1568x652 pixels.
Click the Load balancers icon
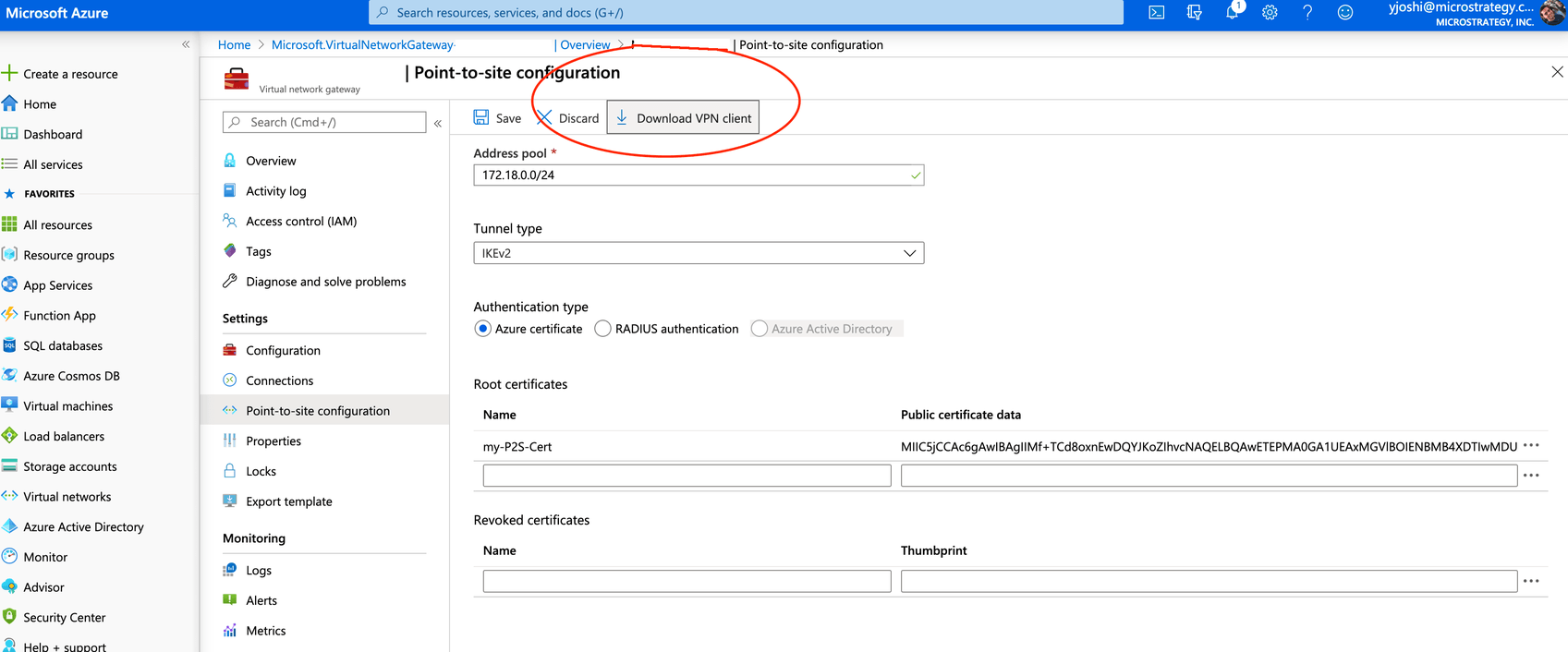coord(10,436)
